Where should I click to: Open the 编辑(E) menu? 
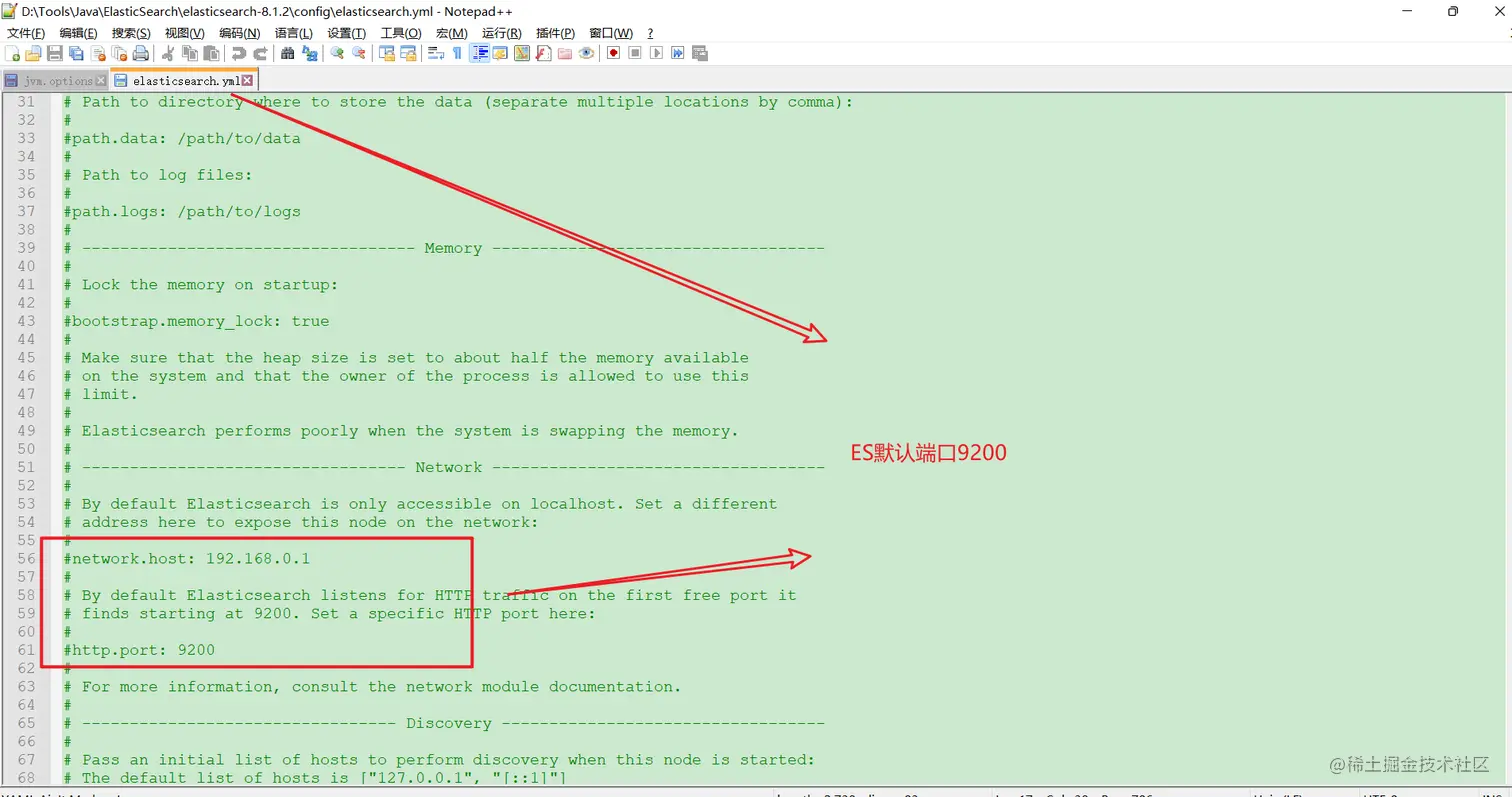tap(78, 33)
